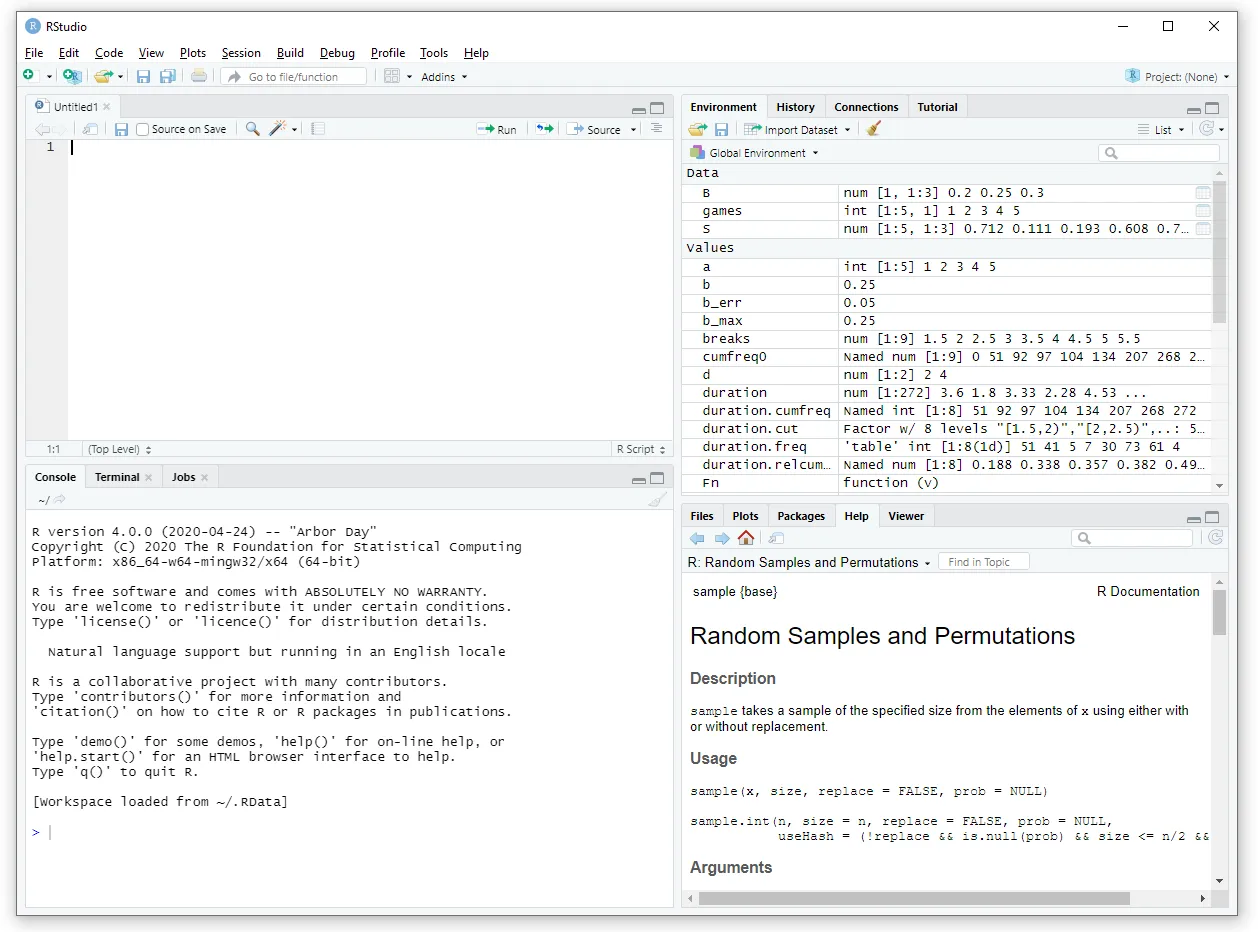Screen dimensions: 1258x932
Task: Save the Untitled1 script with editor save icon
Action: coord(121,129)
